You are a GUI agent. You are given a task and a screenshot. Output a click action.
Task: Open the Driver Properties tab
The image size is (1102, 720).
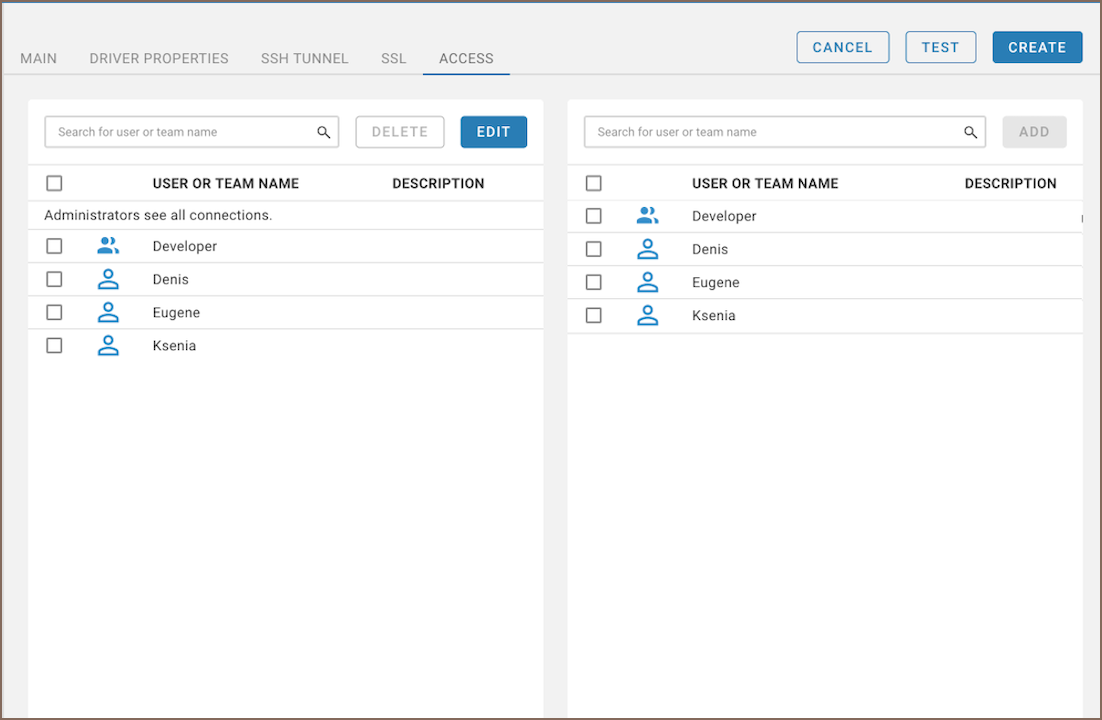click(x=159, y=59)
